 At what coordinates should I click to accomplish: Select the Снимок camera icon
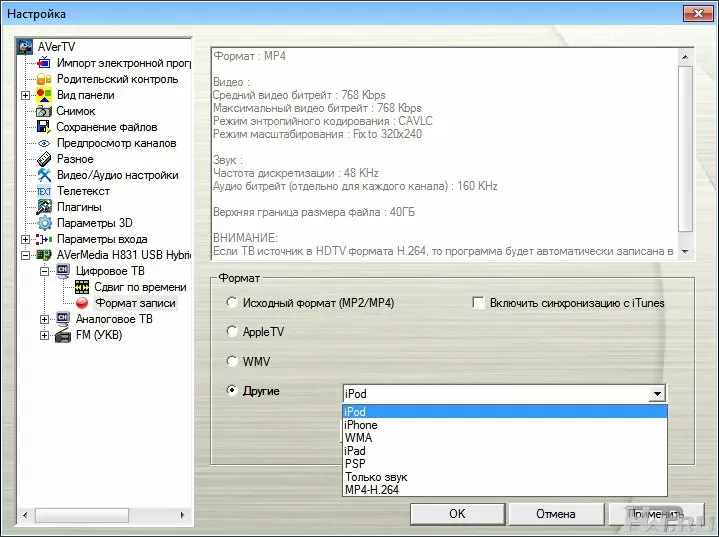pyautogui.click(x=44, y=111)
